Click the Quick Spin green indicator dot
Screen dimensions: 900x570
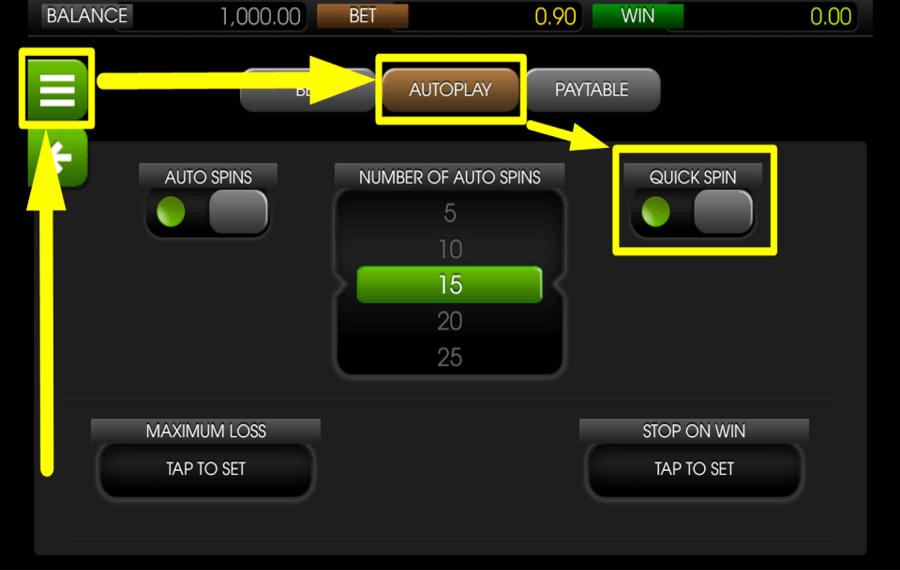pyautogui.click(x=655, y=212)
